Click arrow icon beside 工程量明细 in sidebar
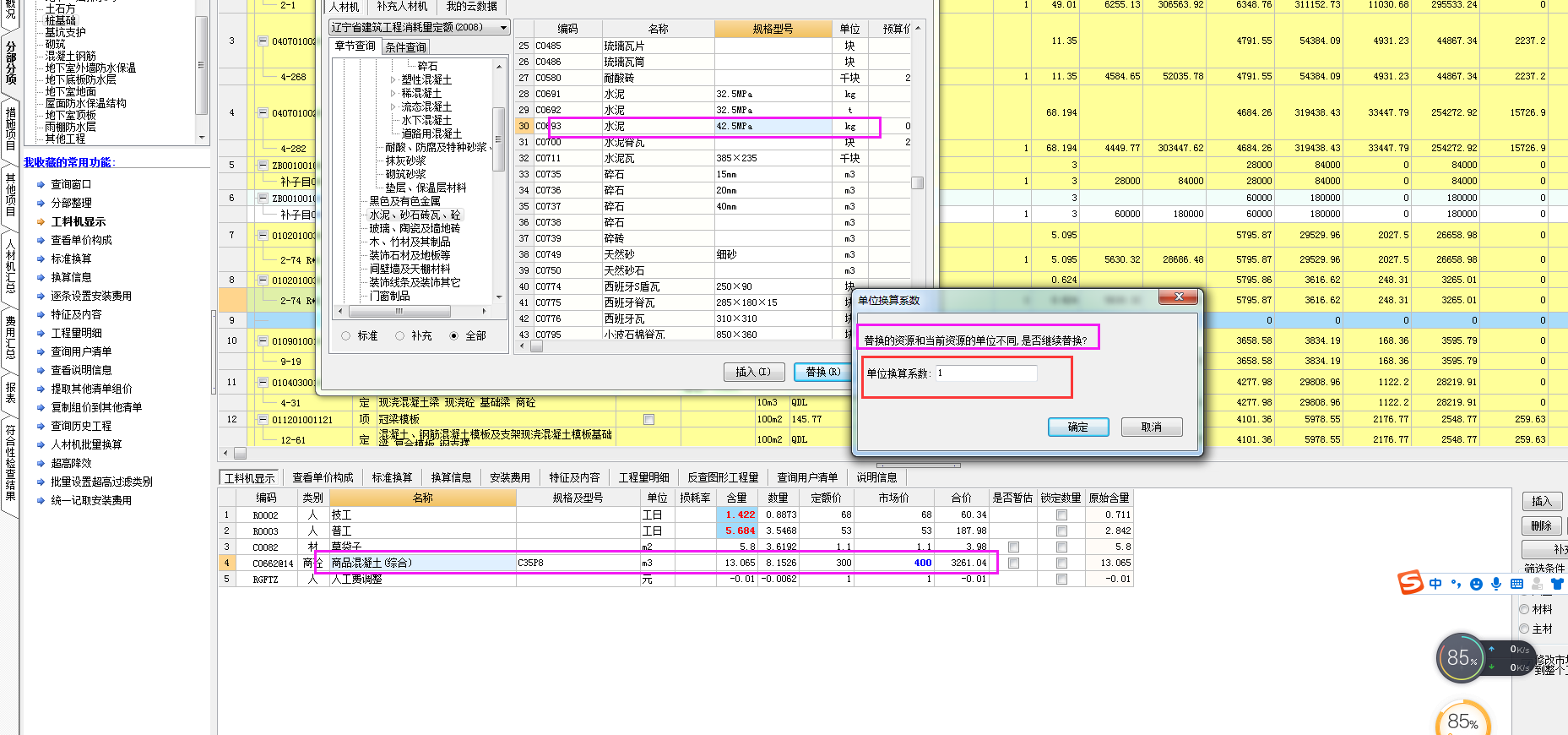1568x735 pixels. [x=41, y=333]
